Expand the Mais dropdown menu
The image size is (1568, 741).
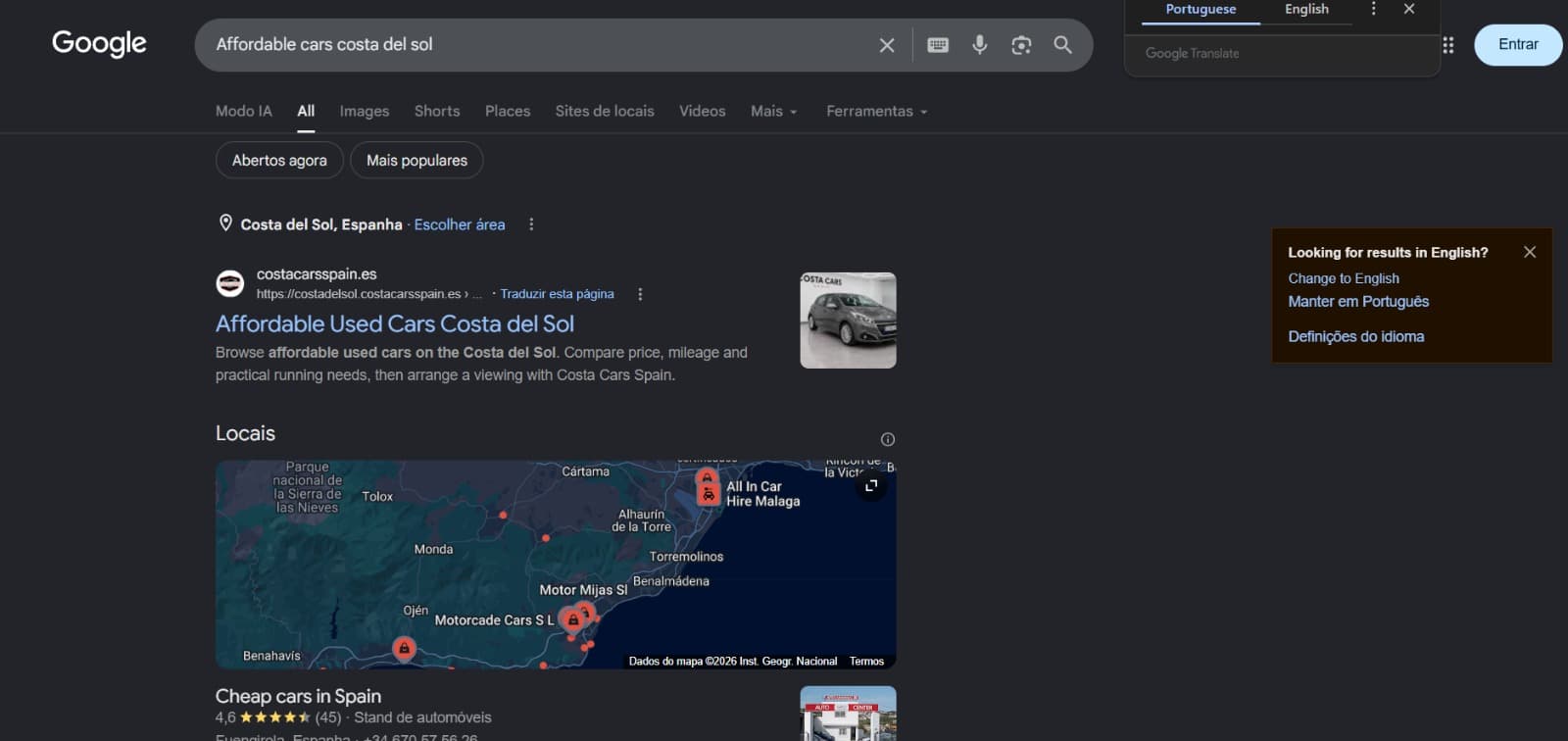774,112
